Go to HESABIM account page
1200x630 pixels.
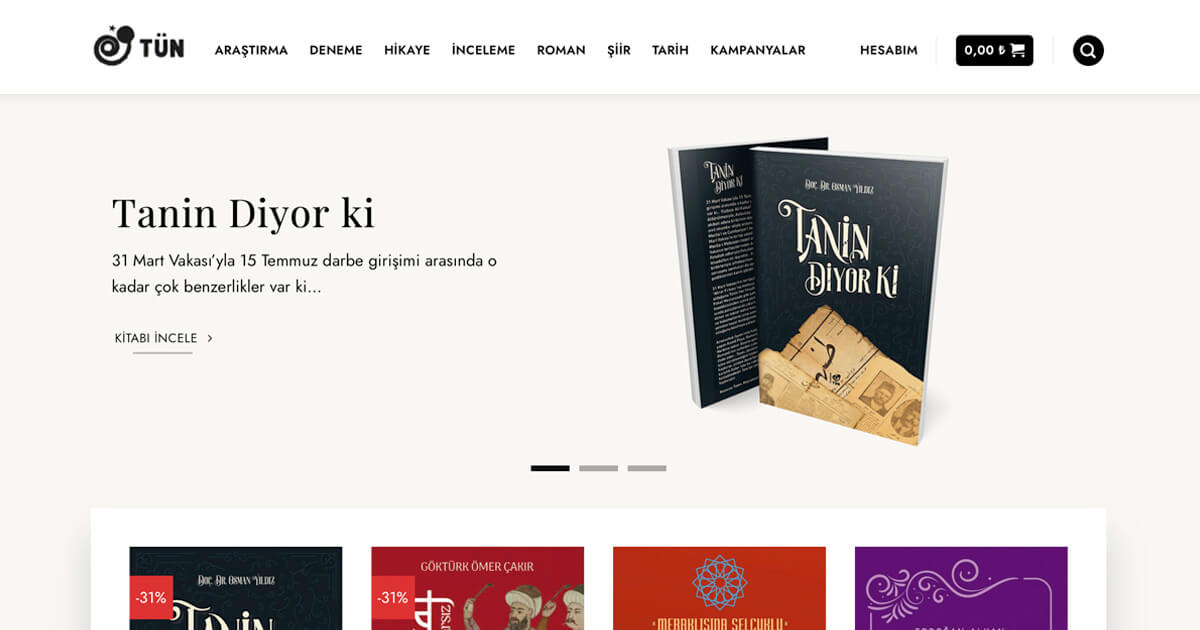[x=889, y=50]
